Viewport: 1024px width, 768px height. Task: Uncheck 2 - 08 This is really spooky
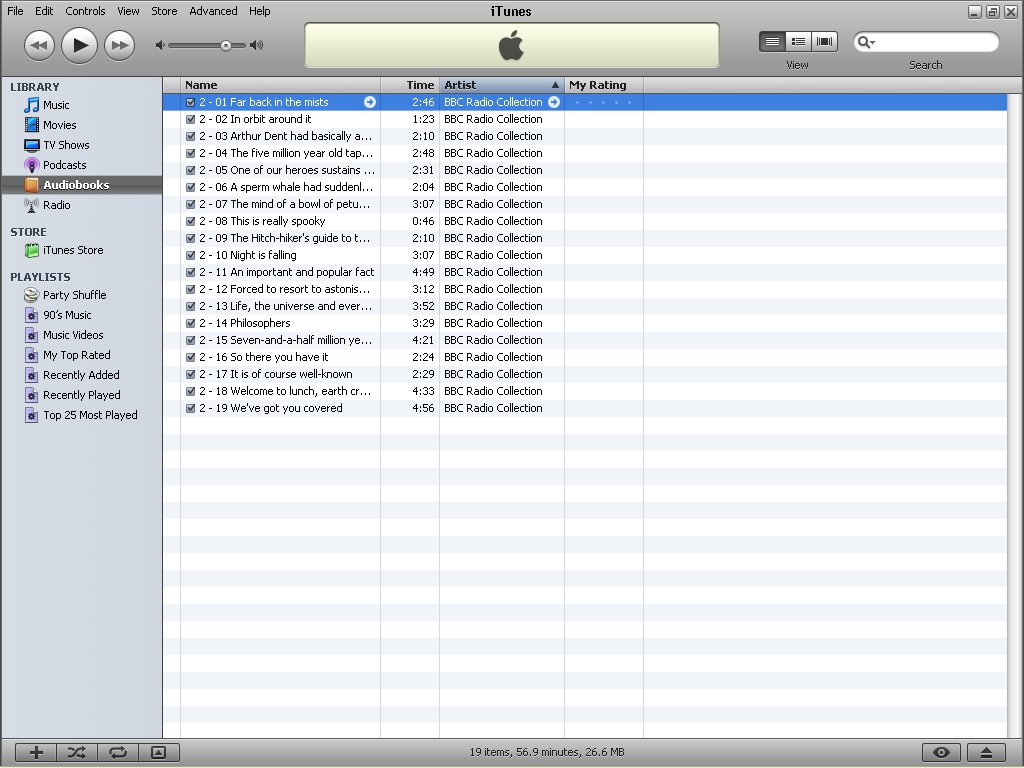(x=191, y=221)
